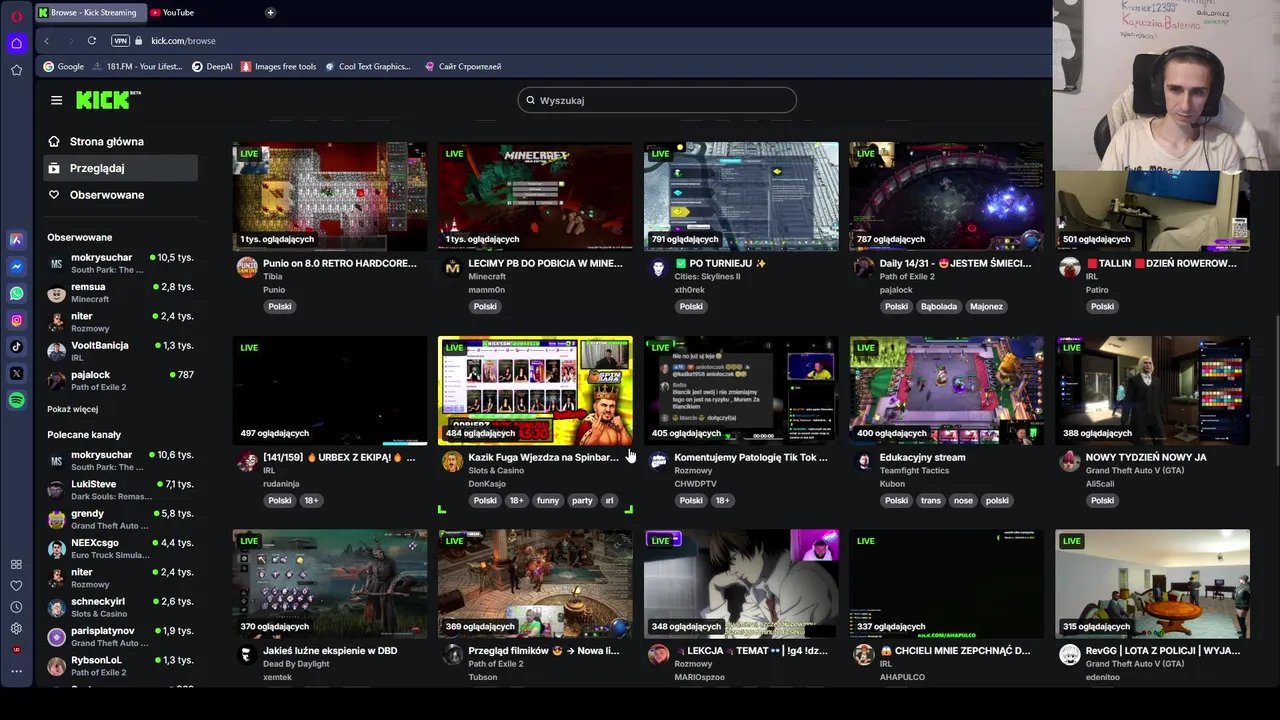The height and width of the screenshot is (720, 1280).
Task: Open schneckyirl recommended channel
Action: tap(120, 607)
